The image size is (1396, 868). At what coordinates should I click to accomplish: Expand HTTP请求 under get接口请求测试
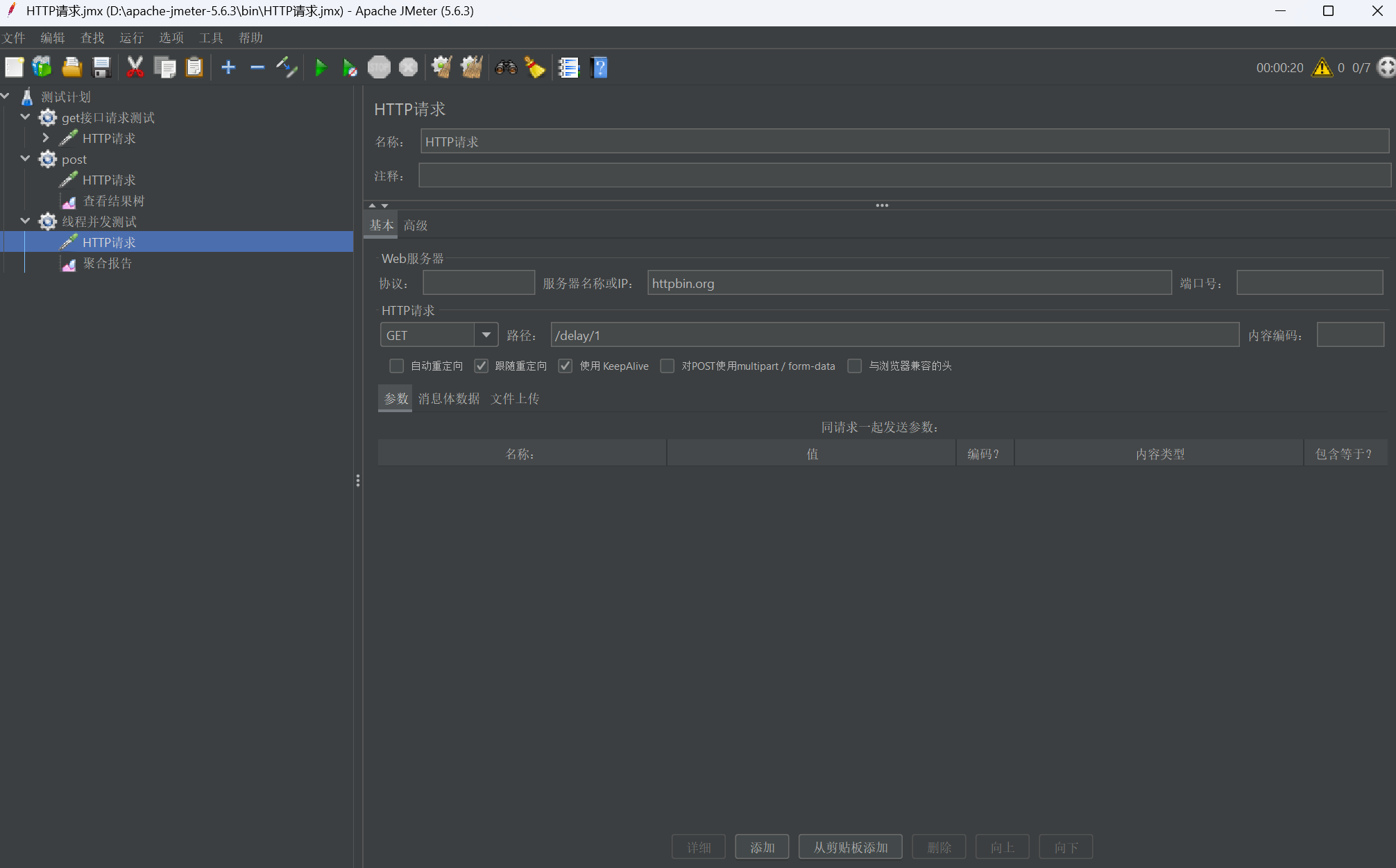click(x=46, y=138)
